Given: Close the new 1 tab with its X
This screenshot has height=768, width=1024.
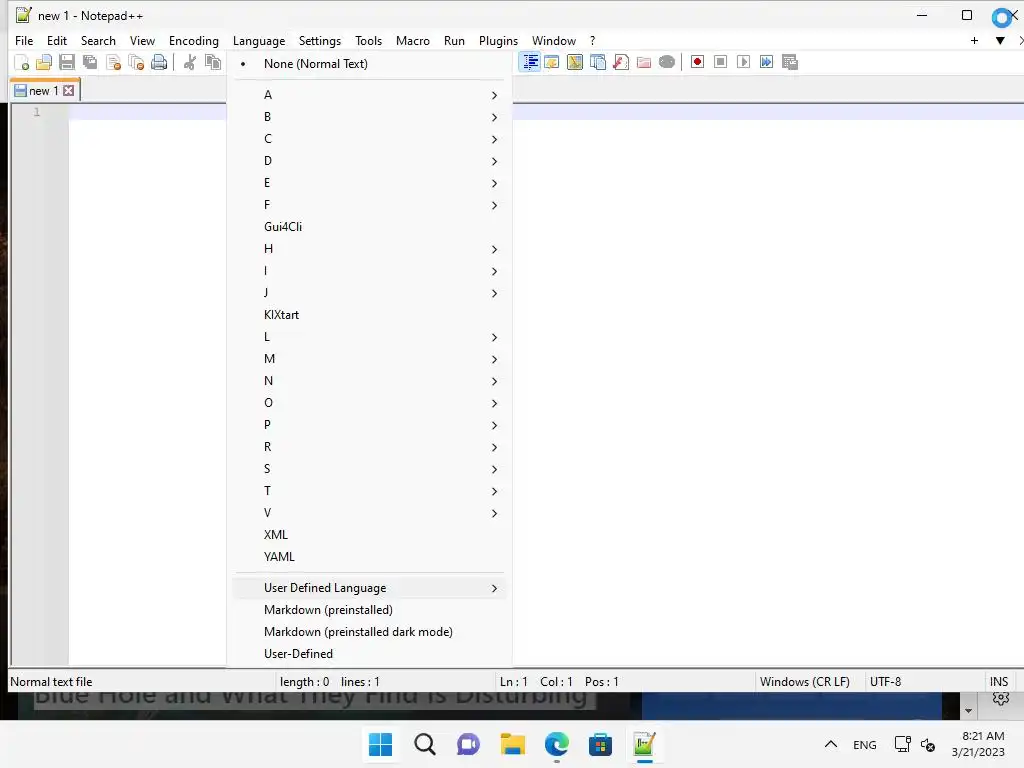Looking at the screenshot, I should 69,91.
